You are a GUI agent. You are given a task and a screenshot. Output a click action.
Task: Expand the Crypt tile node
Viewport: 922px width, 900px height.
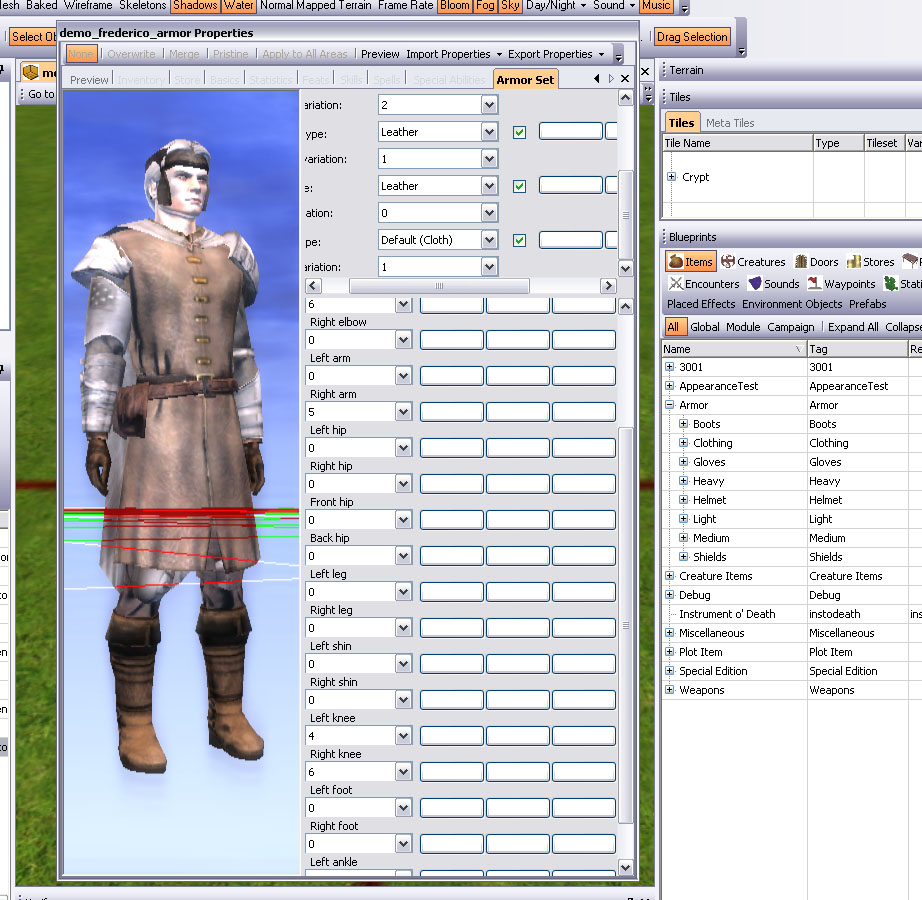coord(672,176)
